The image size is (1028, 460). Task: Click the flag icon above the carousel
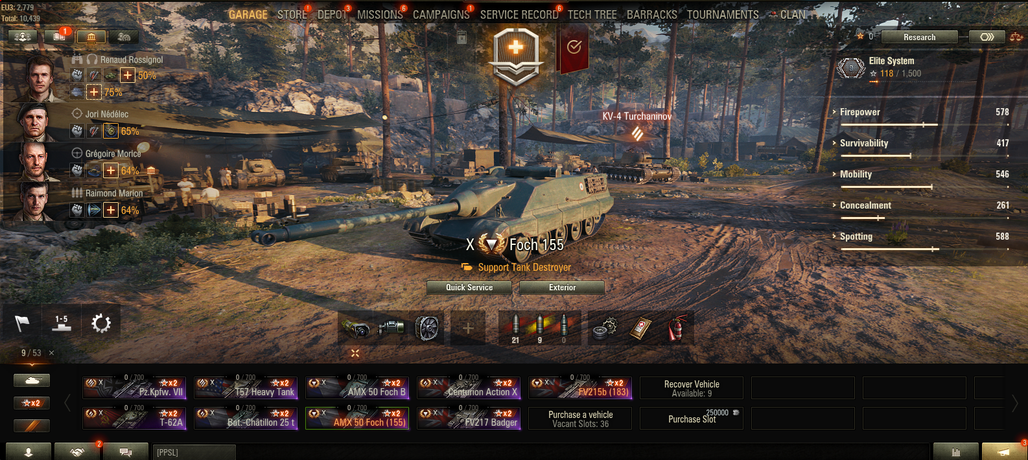click(x=22, y=322)
